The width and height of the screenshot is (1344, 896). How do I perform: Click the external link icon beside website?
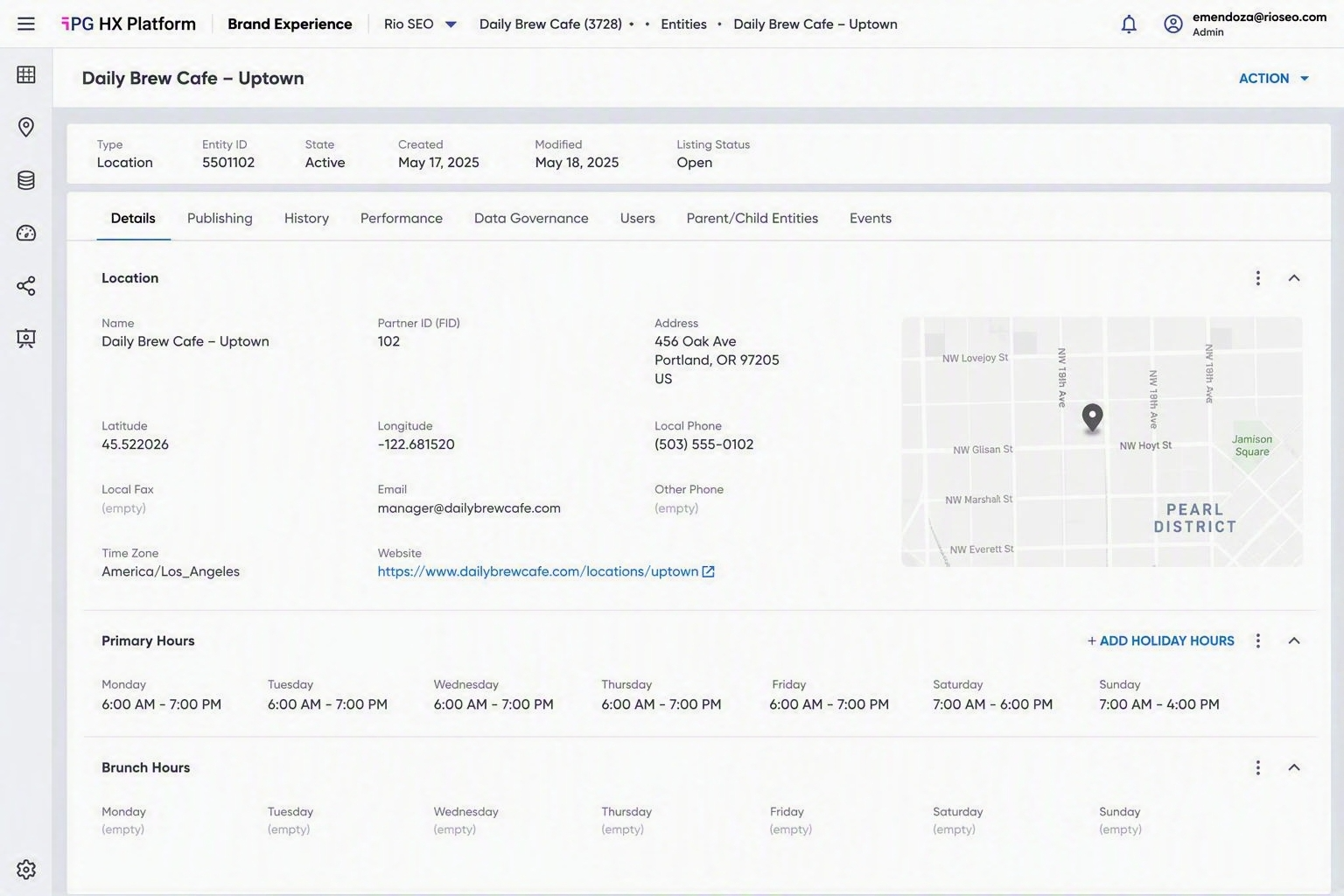tap(709, 571)
